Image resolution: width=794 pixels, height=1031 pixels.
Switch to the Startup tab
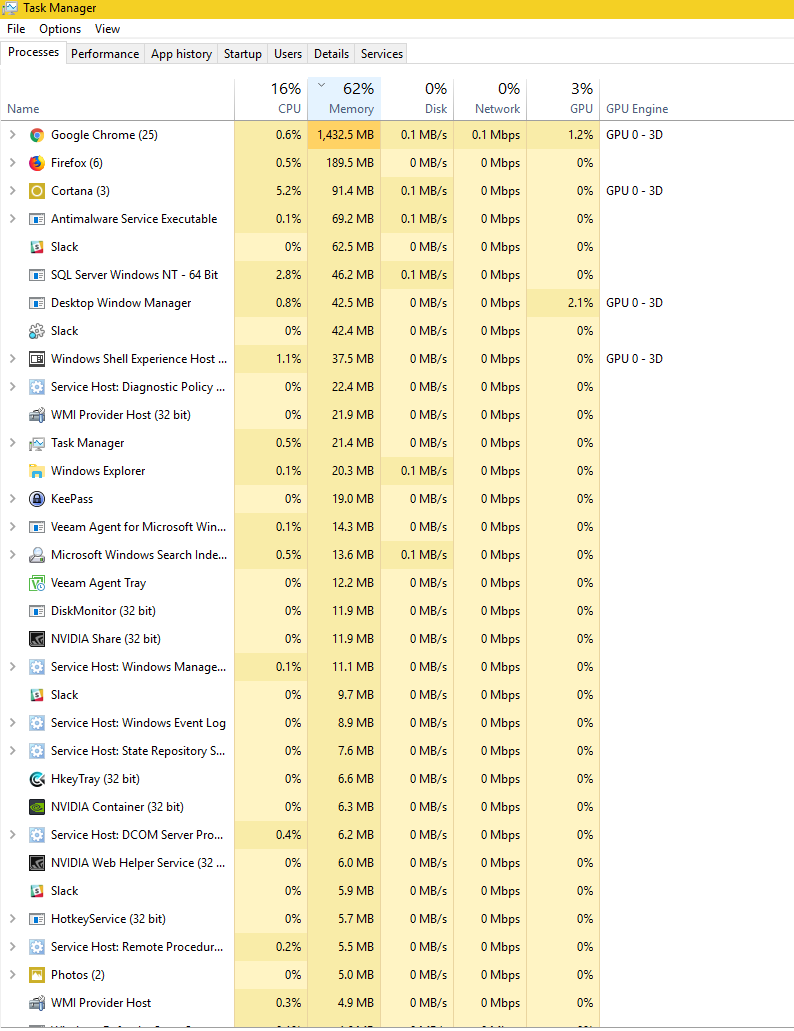tap(243, 54)
